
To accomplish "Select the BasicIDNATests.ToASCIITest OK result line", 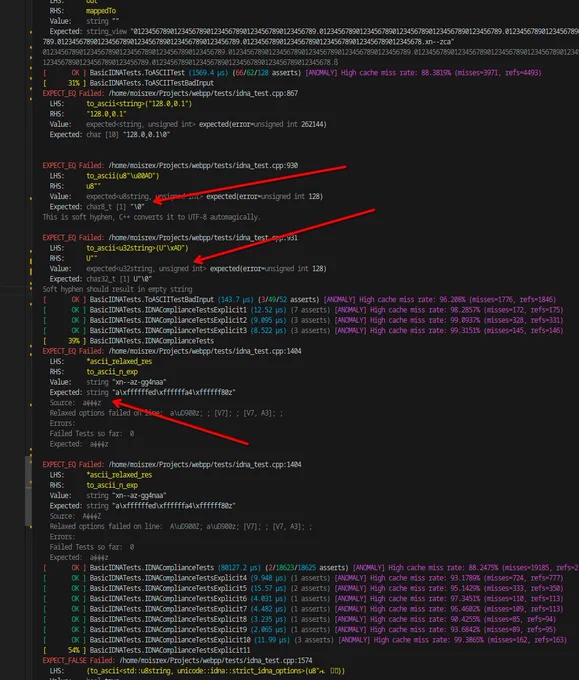I will [292, 72].
